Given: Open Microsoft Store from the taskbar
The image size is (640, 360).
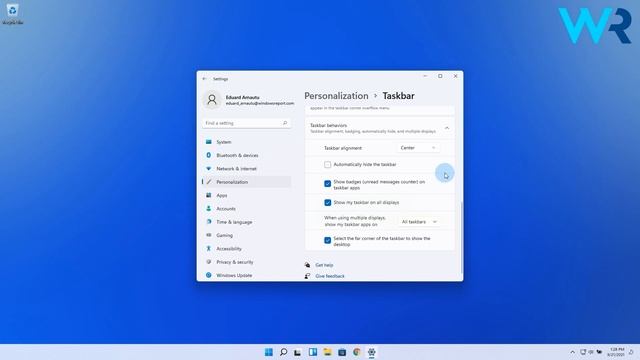Looking at the screenshot, I should tap(342, 352).
